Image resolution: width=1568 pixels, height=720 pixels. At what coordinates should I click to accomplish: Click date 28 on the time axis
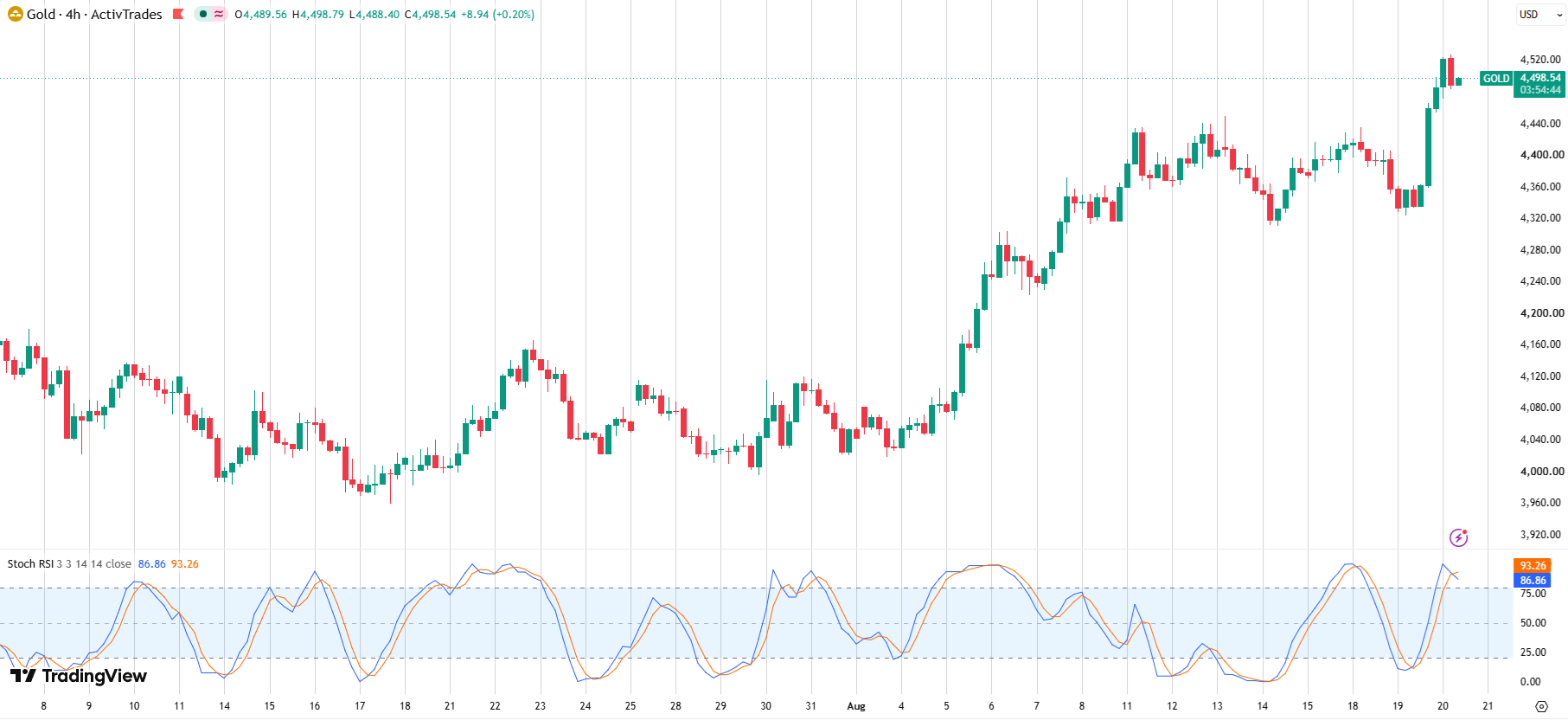675,706
